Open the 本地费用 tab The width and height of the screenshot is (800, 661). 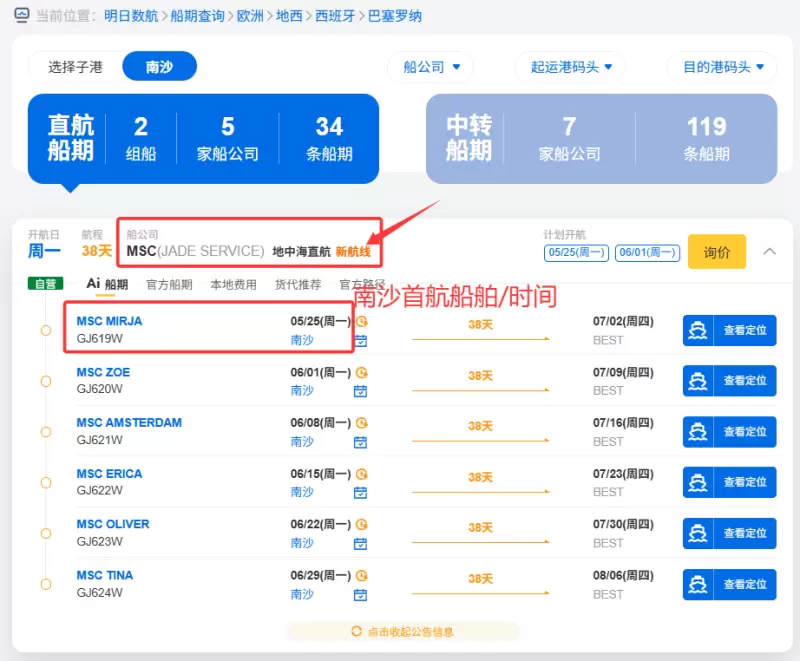(x=234, y=285)
